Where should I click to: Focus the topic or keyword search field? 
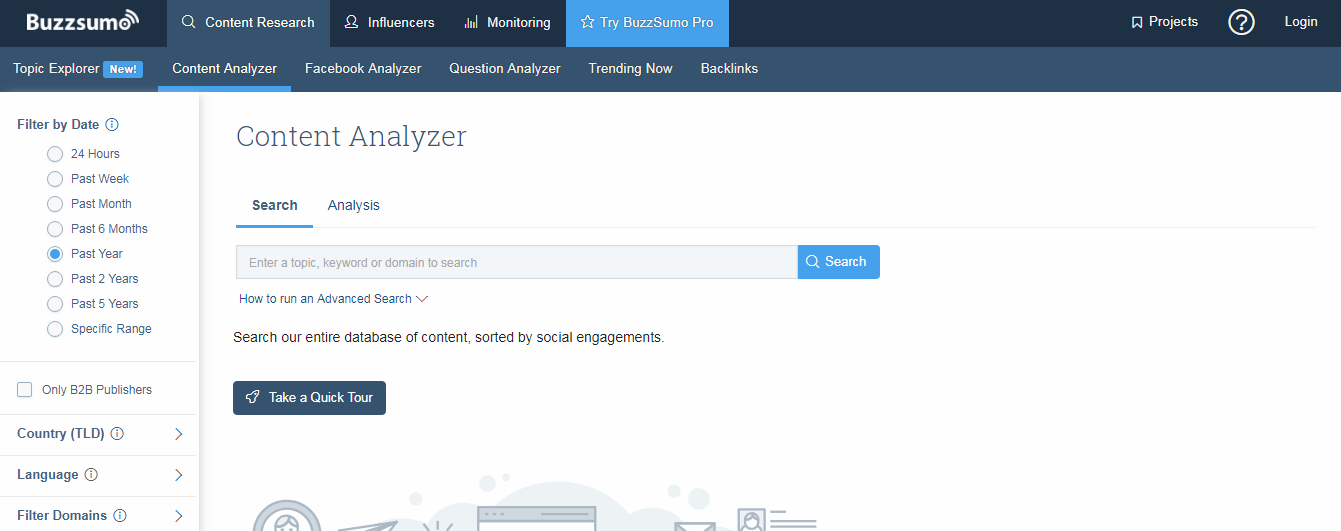click(x=516, y=262)
